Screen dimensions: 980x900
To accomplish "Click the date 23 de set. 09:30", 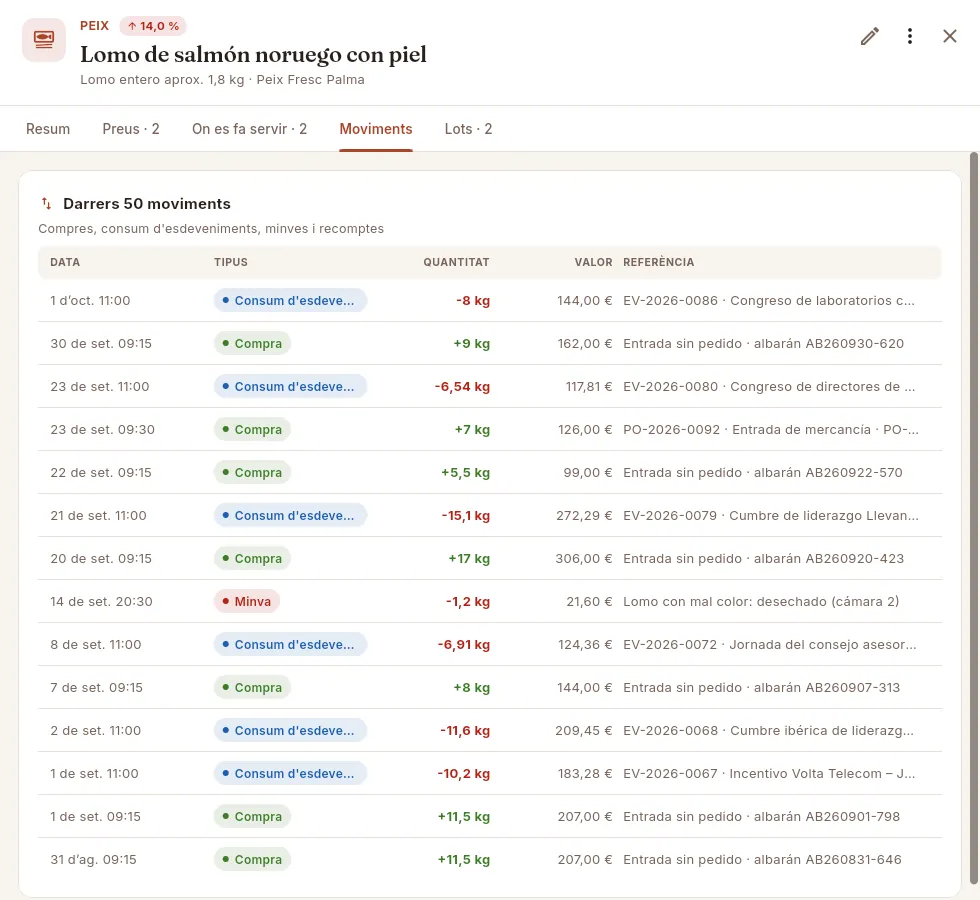I will 102,430.
